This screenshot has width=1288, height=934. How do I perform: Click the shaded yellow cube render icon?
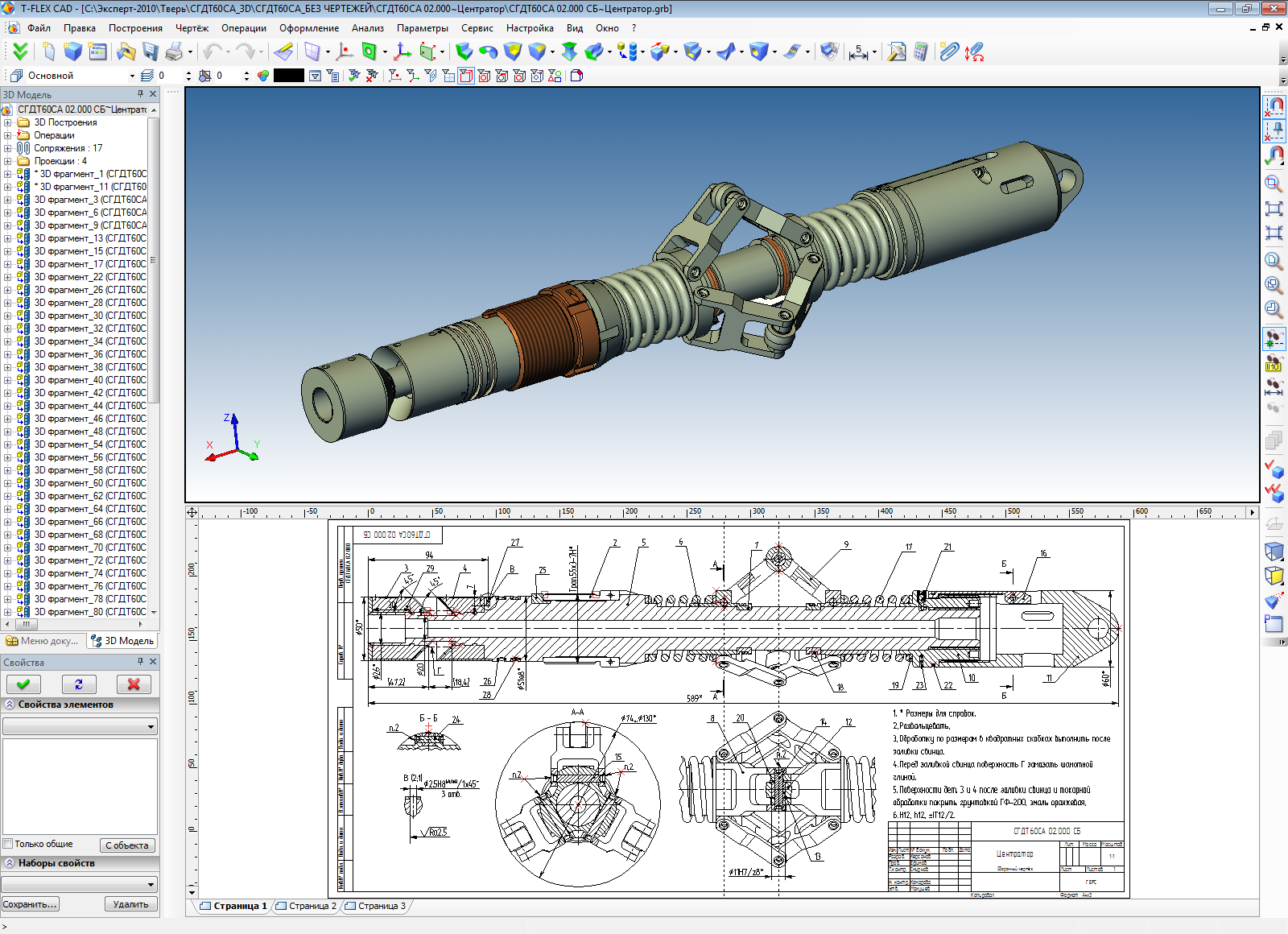point(1274,575)
